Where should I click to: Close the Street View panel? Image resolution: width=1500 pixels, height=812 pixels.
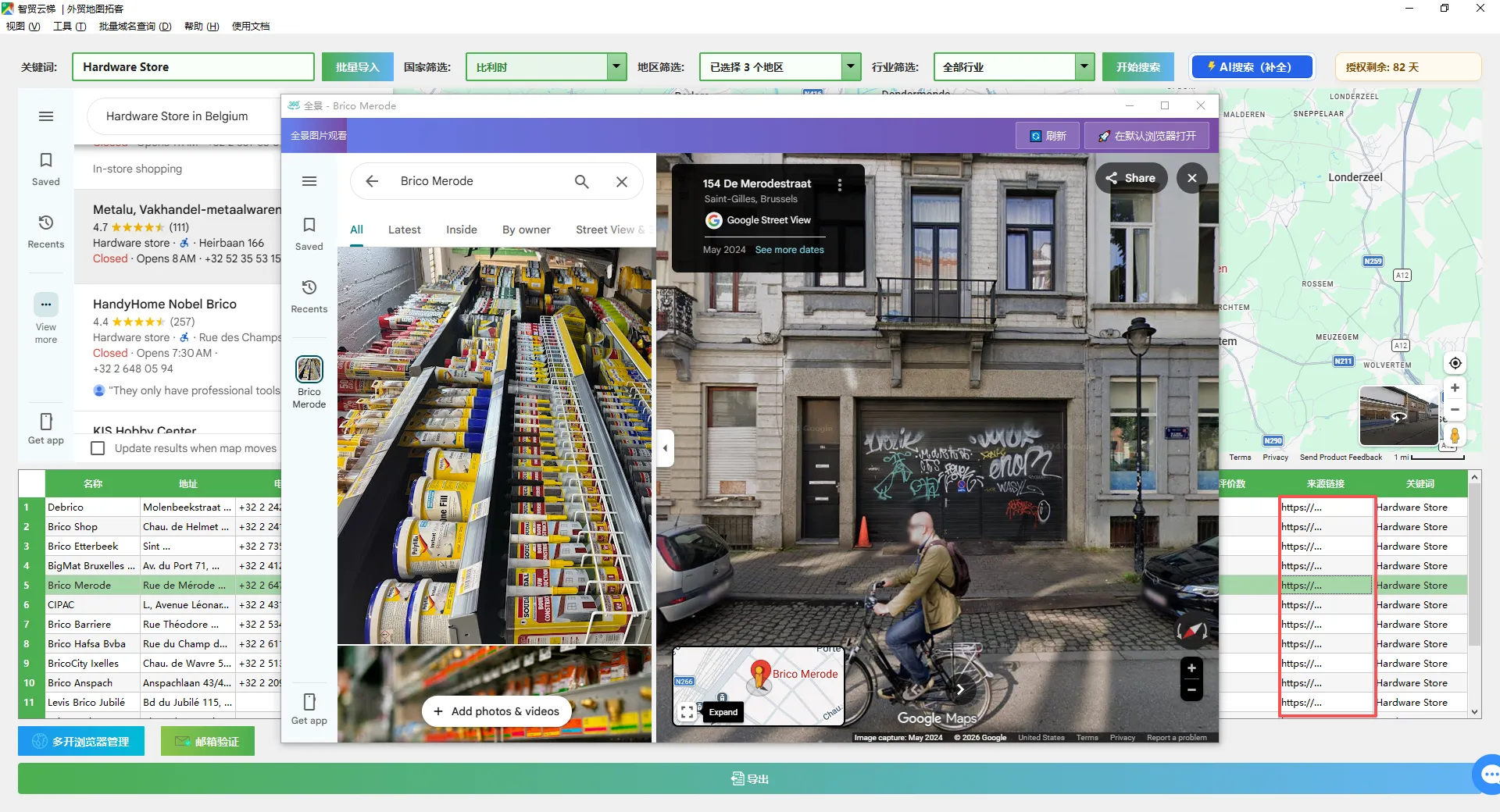(x=1192, y=178)
